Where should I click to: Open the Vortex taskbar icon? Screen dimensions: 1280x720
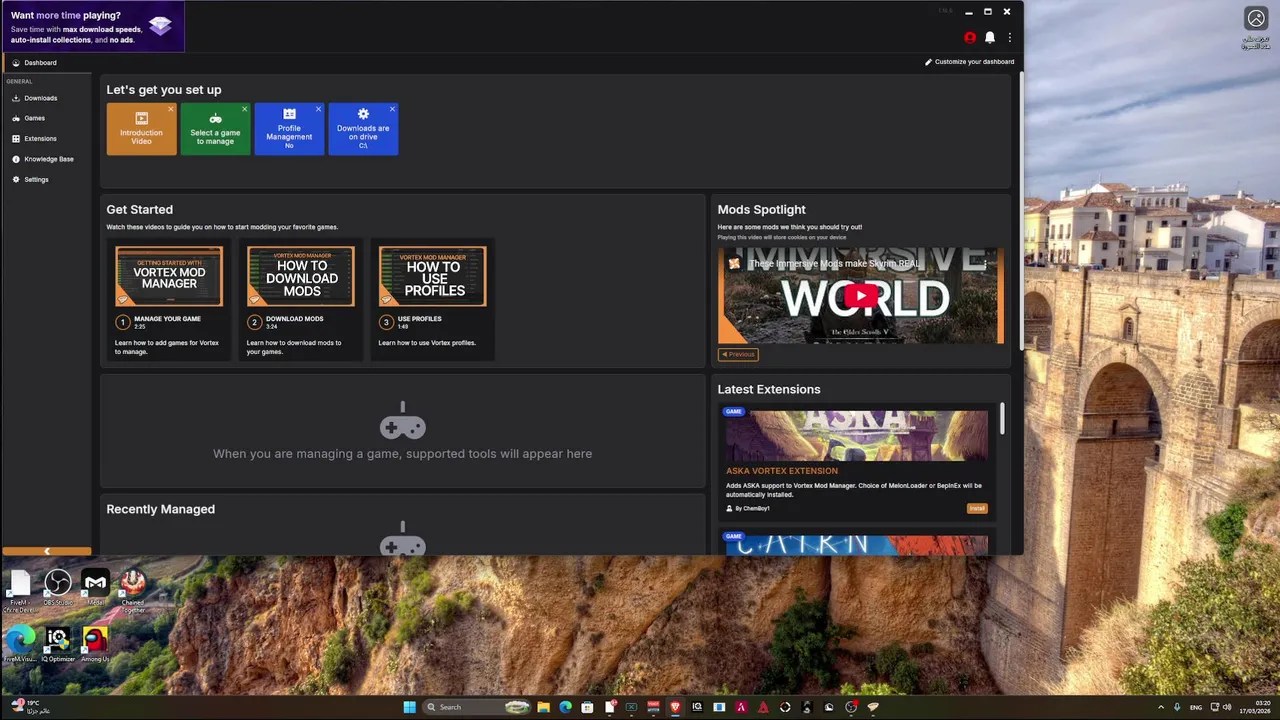873,707
